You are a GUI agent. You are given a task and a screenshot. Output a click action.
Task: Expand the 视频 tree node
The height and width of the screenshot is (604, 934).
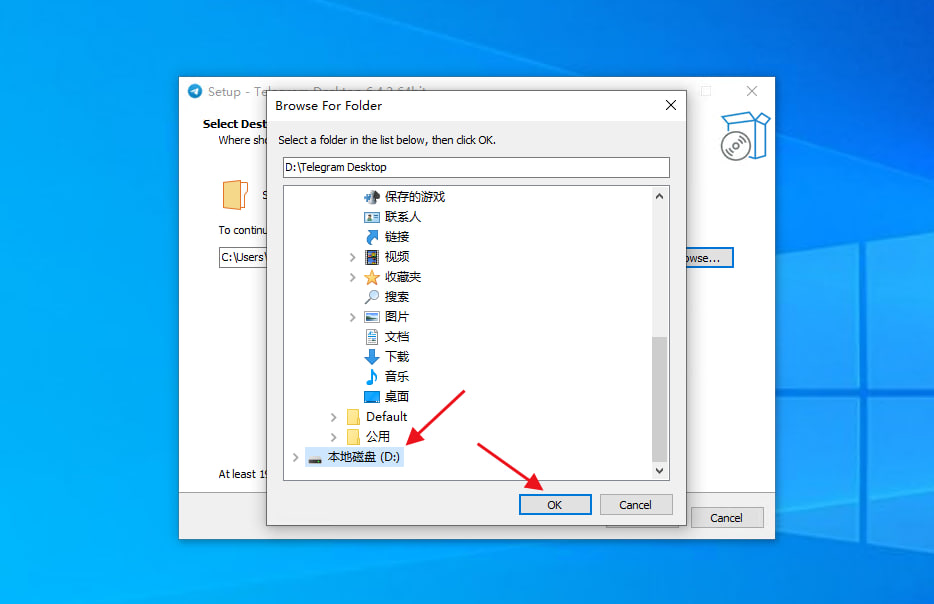pyautogui.click(x=352, y=257)
